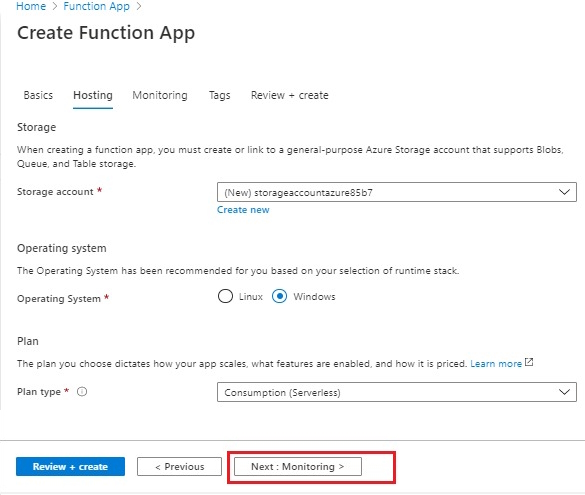Select the Windows operating system radio
The height and width of the screenshot is (495, 585).
tap(279, 297)
